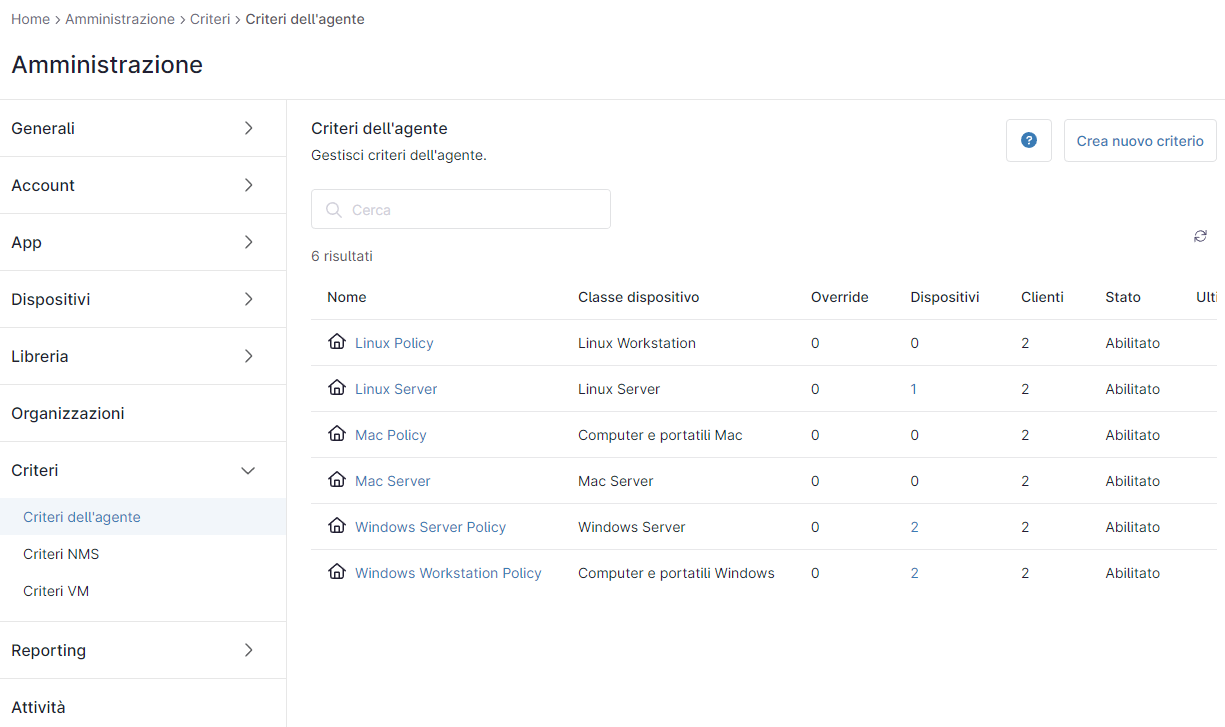Expand the Dispositivi sidebar section
Viewport: 1225px width, 727px height.
[143, 299]
